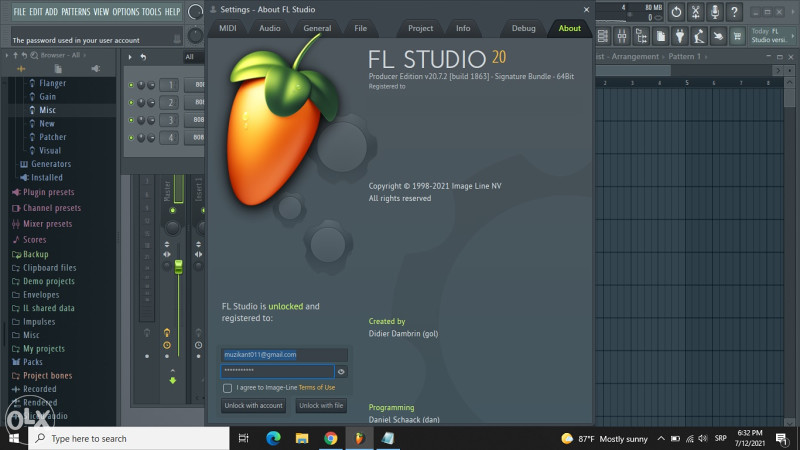Click the password input field

[x=278, y=371]
